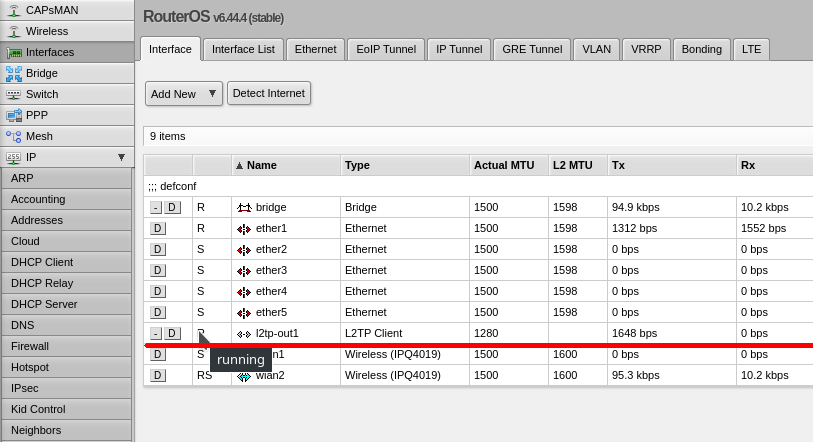Open the GRE Tunnel tab
Screen dimensions: 813x442
click(532, 49)
